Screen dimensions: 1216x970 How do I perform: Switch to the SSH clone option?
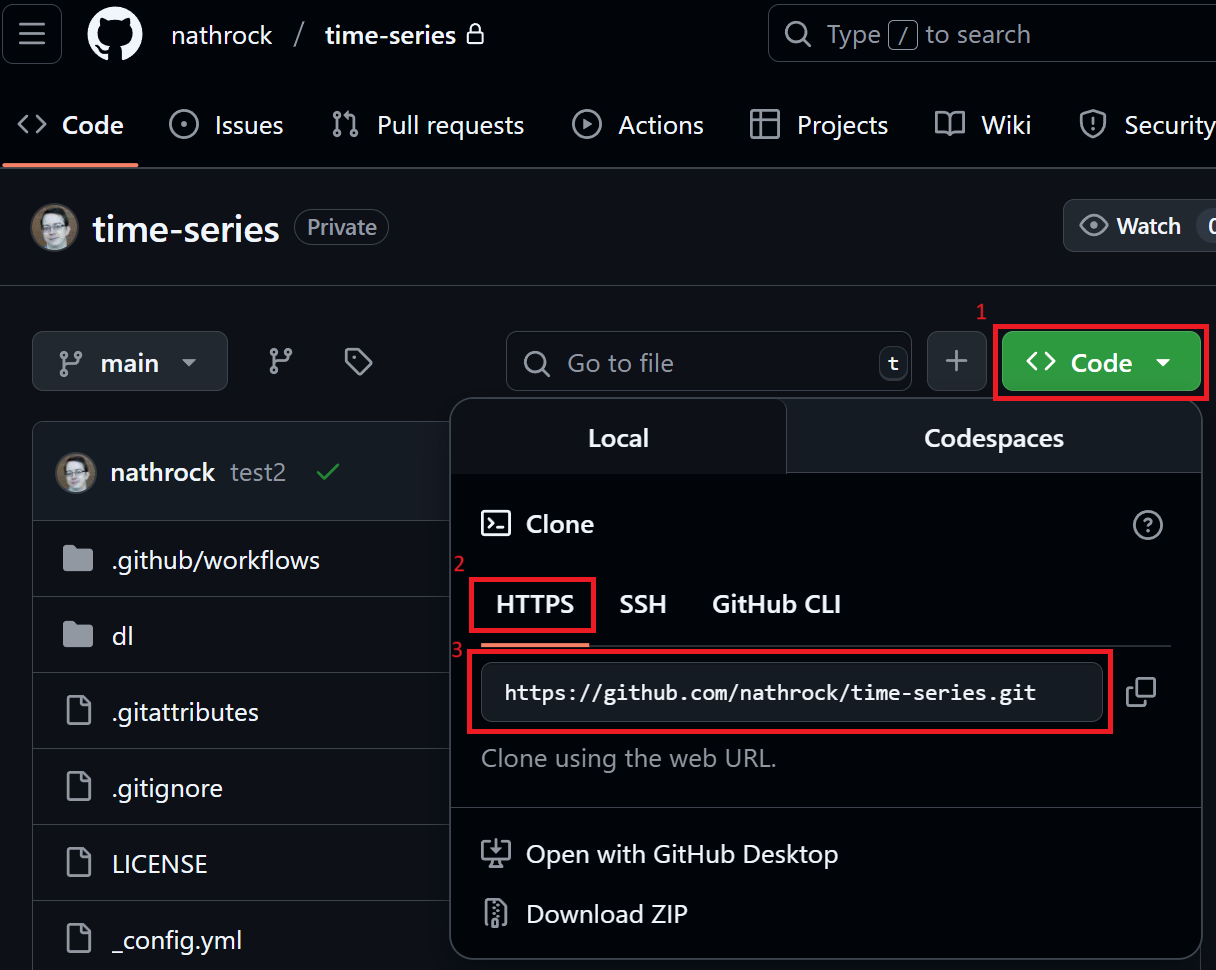click(642, 605)
